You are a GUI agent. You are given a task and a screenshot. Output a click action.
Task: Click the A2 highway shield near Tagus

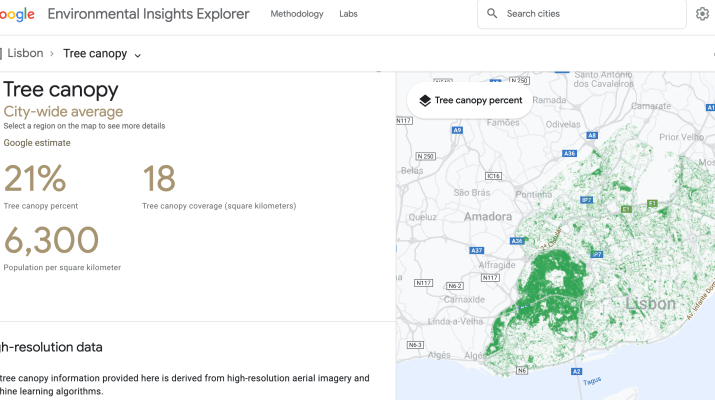(x=576, y=371)
